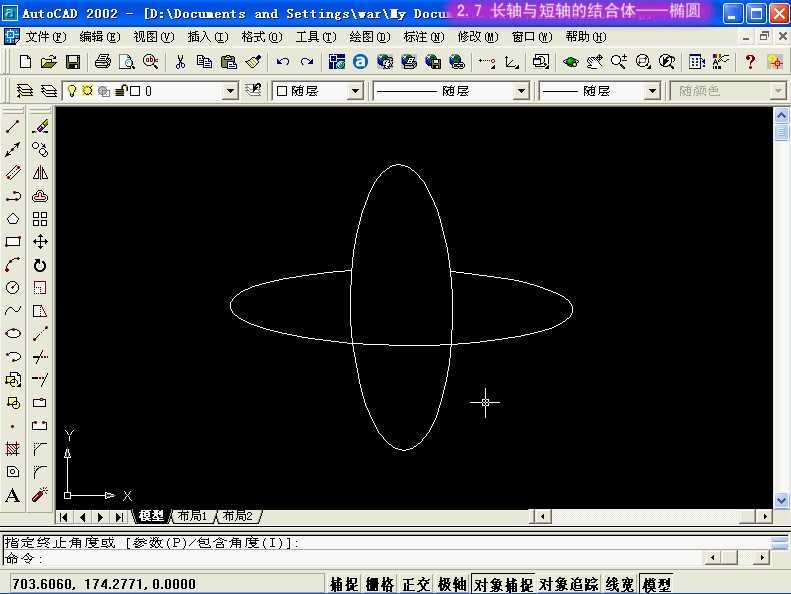
Task: Open the lineweight 随层 dropdown
Action: (x=652, y=91)
